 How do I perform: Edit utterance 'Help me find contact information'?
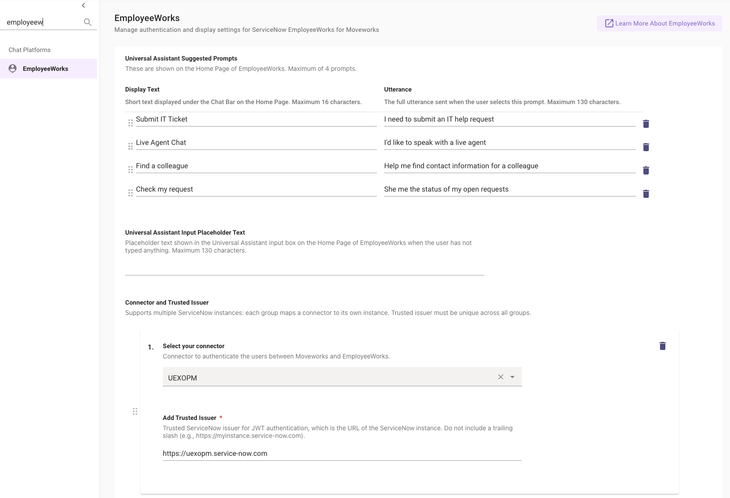tap(509, 166)
